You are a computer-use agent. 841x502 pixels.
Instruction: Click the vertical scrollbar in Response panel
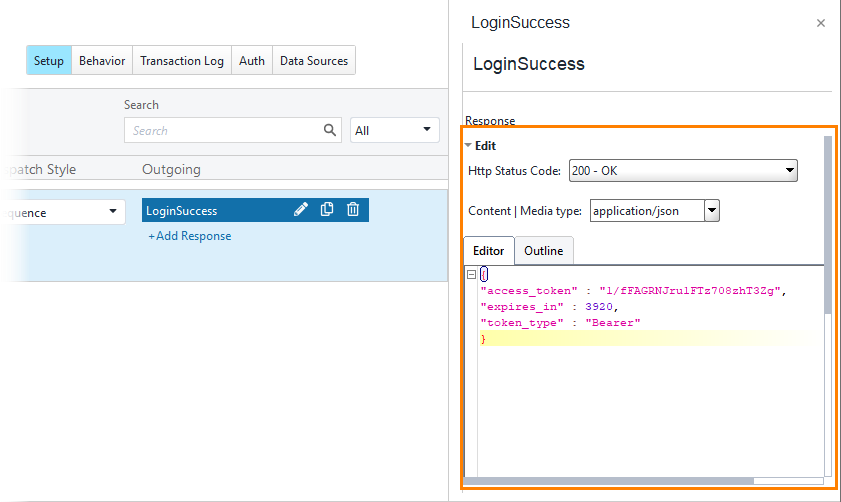tap(828, 225)
